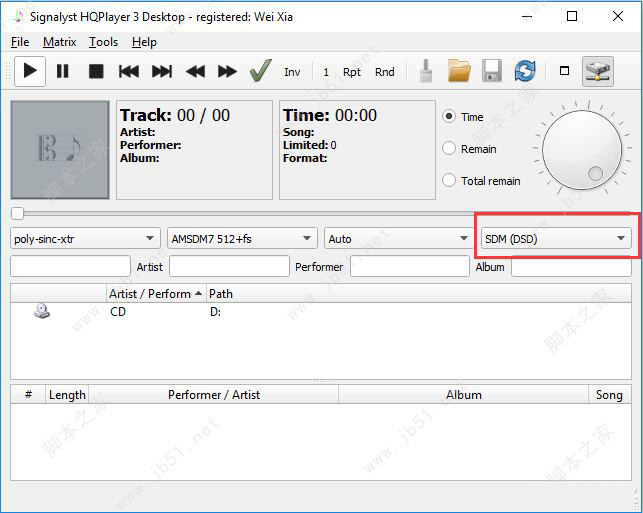
Task: Toggle the Rnd random button
Action: 384,72
